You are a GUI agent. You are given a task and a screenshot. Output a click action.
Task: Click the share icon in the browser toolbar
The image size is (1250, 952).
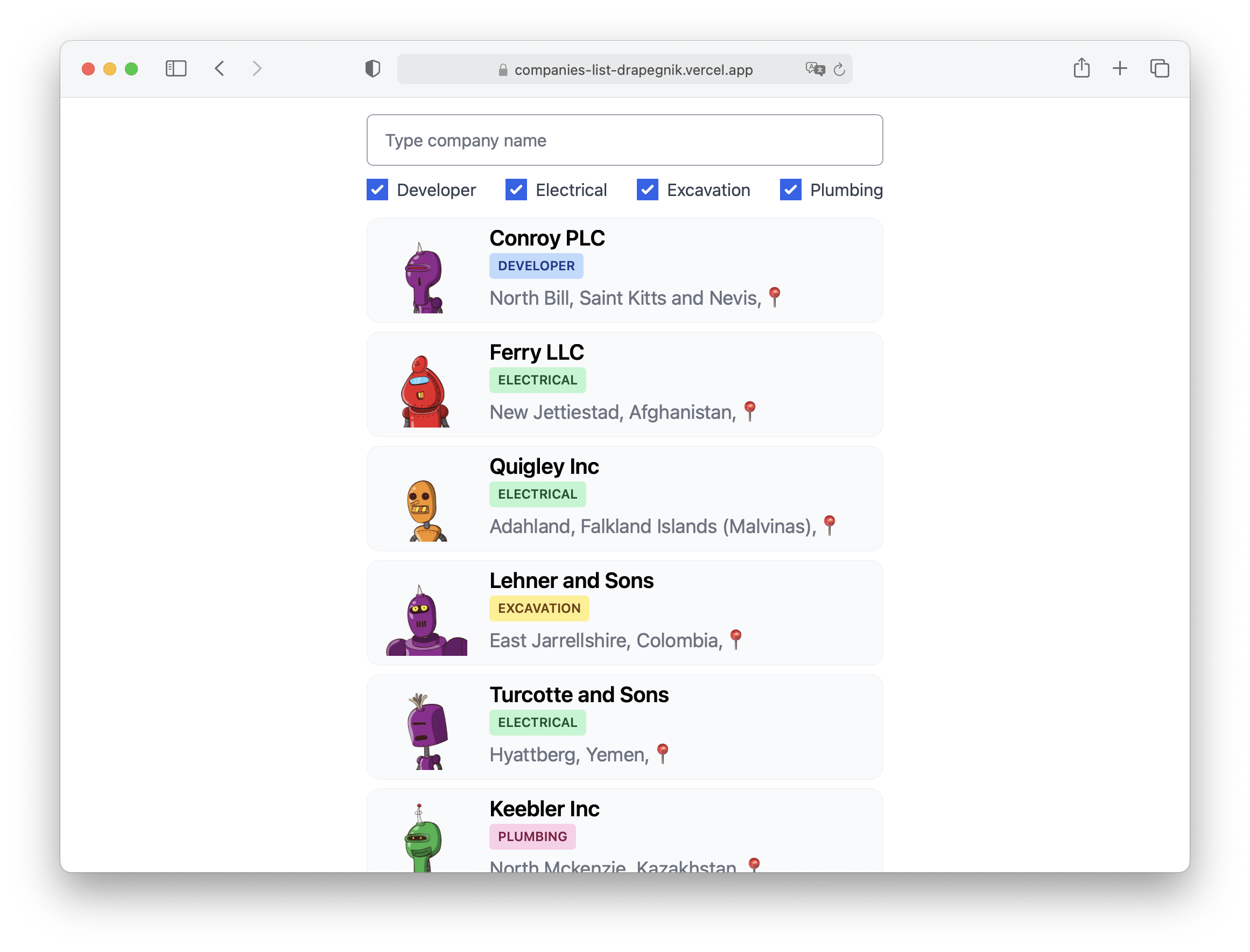1082,68
